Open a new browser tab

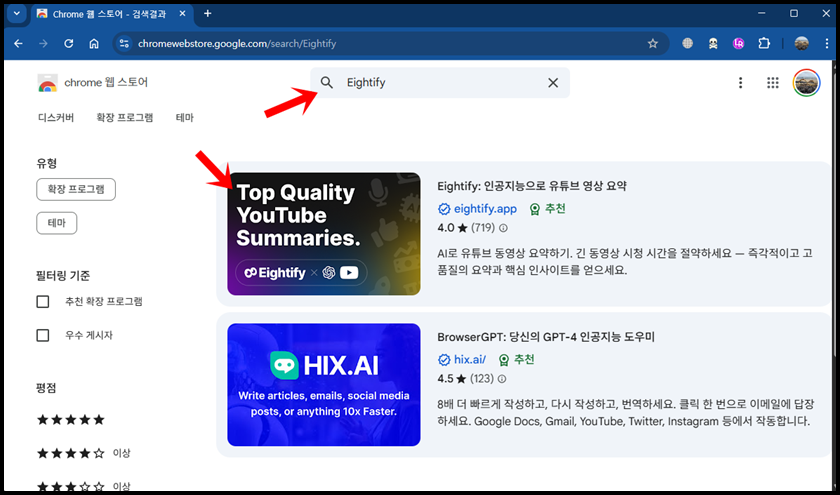coord(208,14)
